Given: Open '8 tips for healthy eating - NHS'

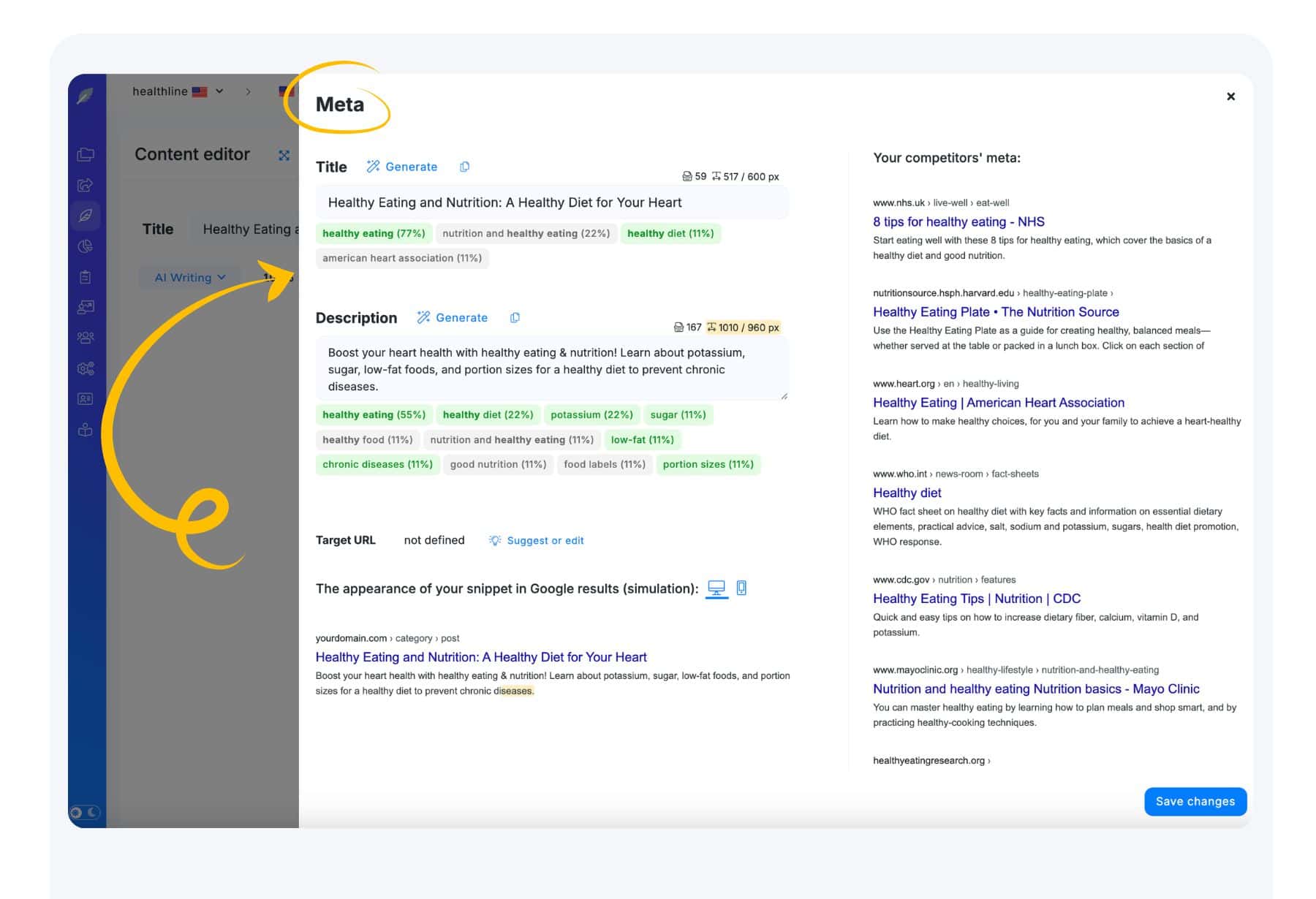Looking at the screenshot, I should click(x=958, y=221).
